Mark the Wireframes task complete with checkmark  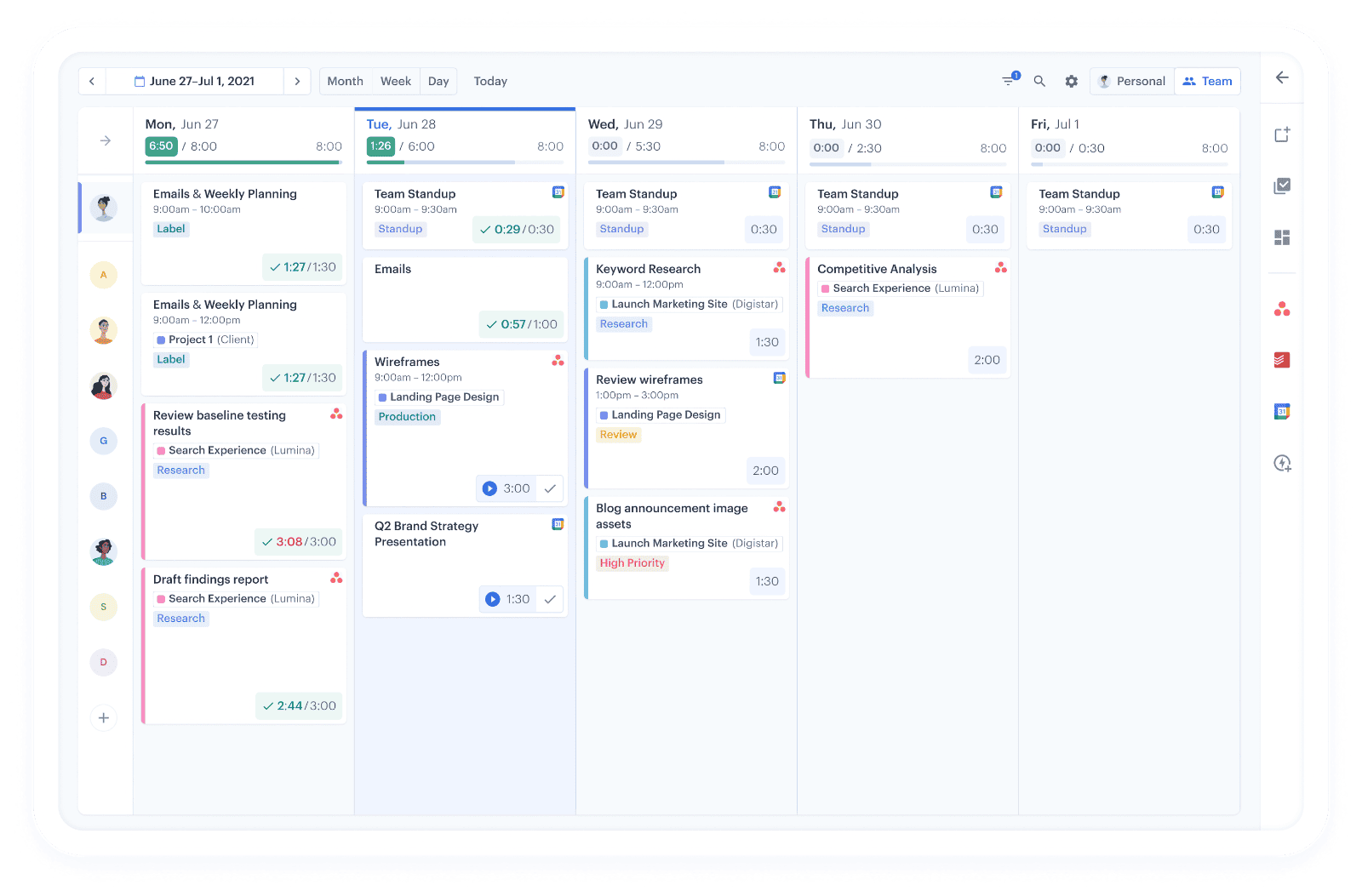click(550, 488)
